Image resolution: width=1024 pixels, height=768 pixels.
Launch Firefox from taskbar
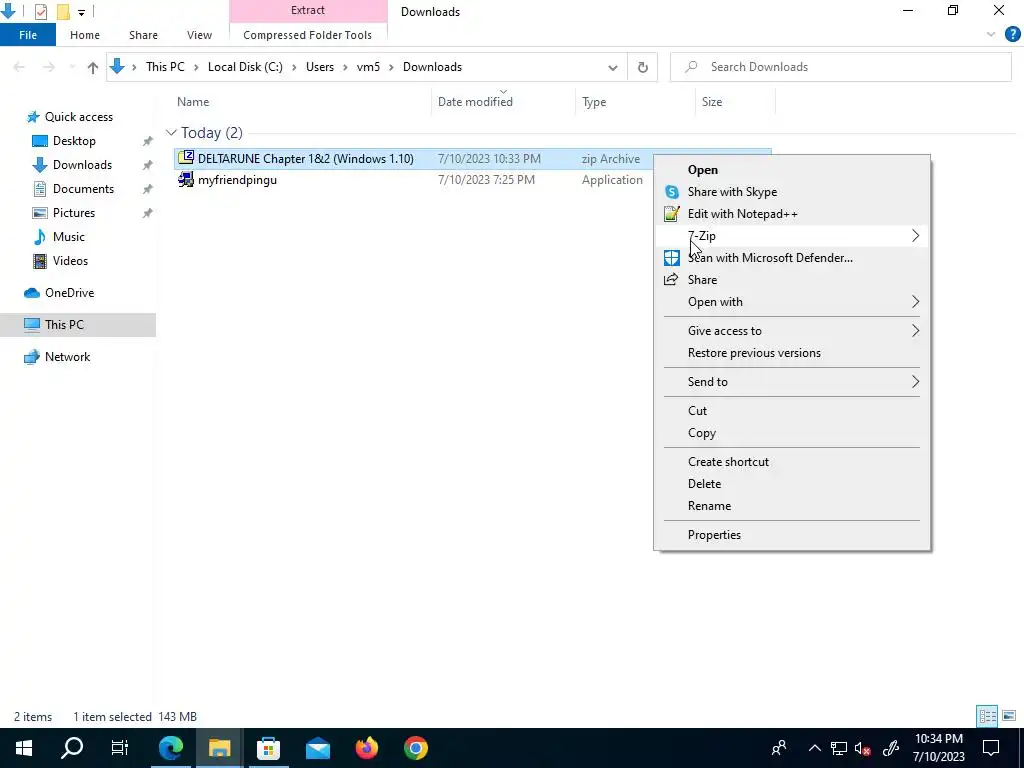click(366, 748)
